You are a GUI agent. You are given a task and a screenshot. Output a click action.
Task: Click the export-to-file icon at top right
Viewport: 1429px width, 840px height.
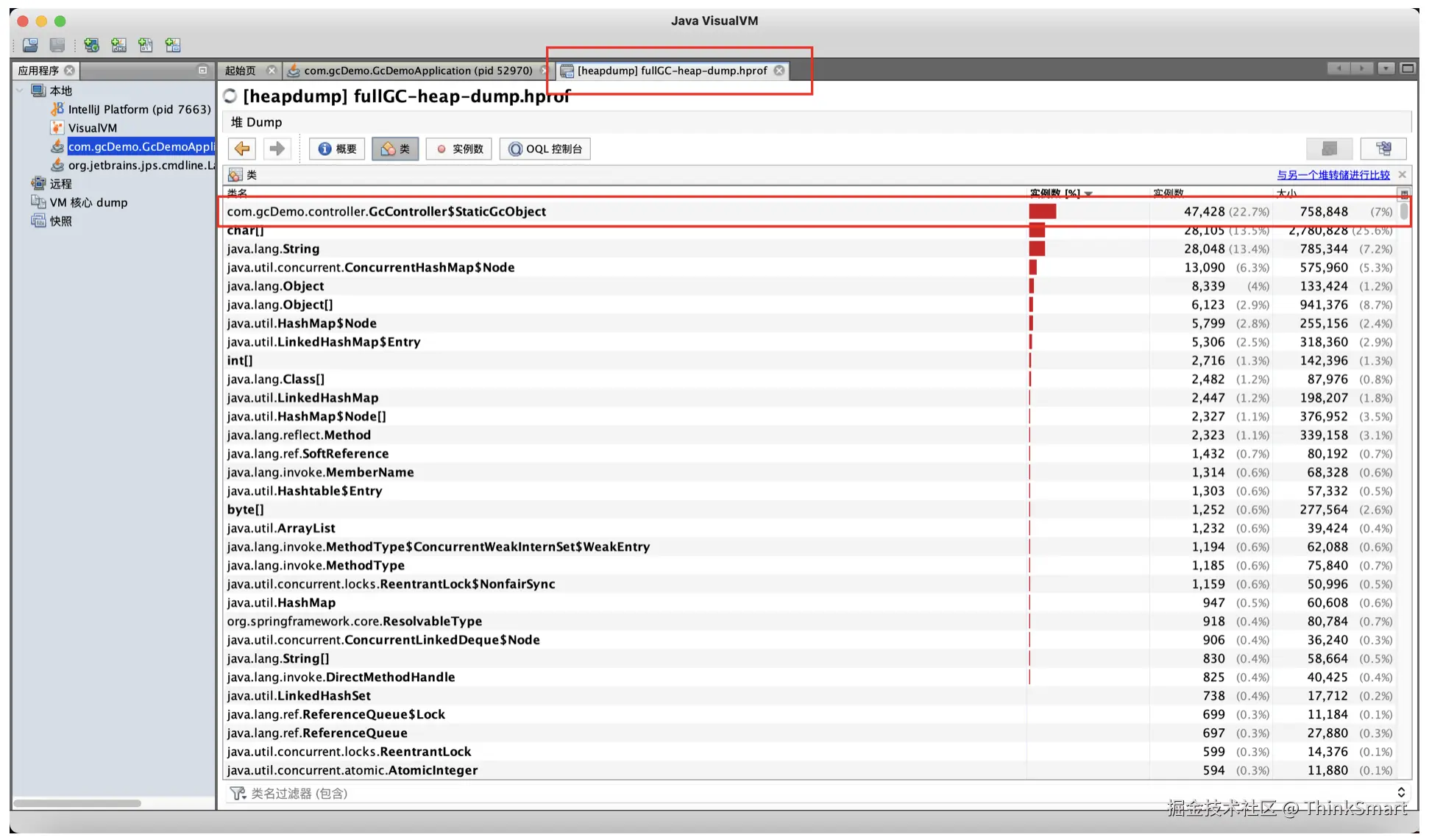pyautogui.click(x=1383, y=149)
